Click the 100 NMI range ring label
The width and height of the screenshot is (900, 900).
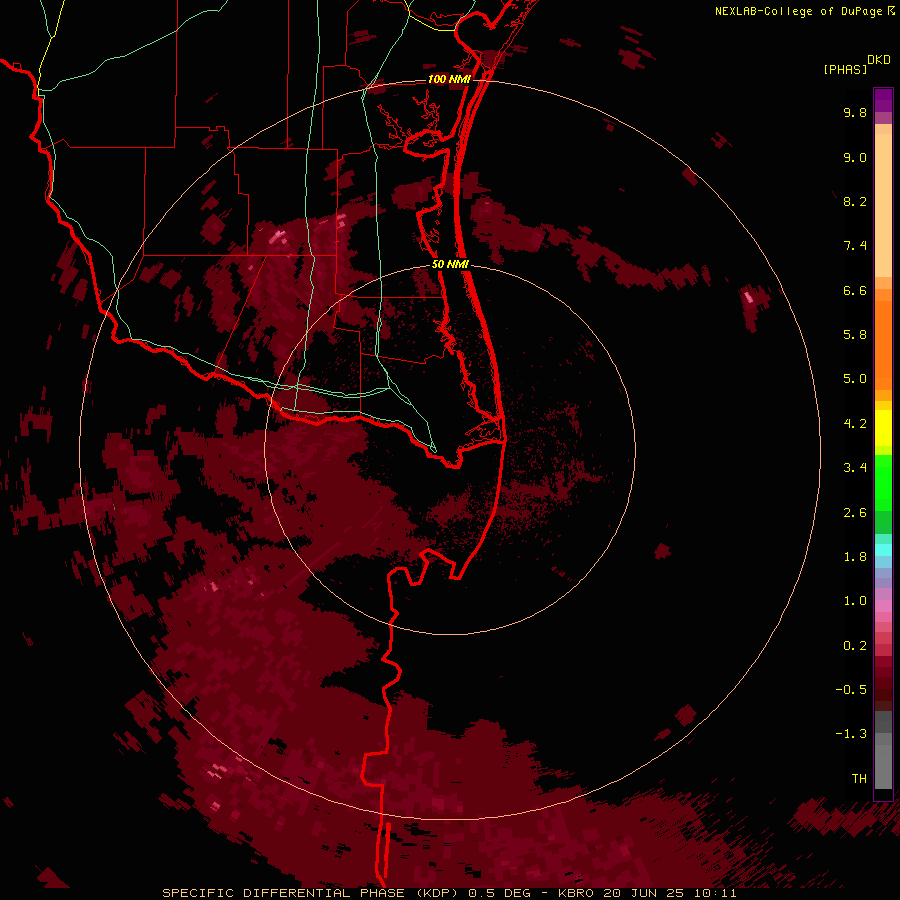[449, 79]
